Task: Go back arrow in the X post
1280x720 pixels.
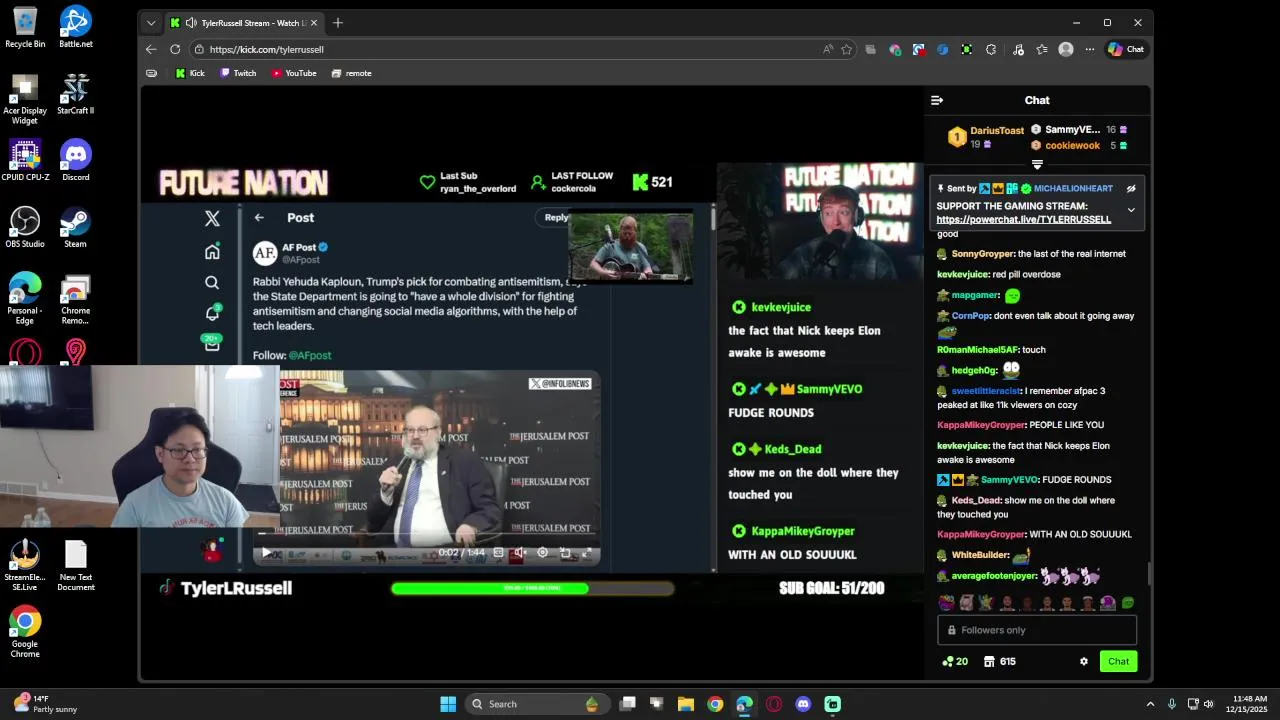Action: 259,217
